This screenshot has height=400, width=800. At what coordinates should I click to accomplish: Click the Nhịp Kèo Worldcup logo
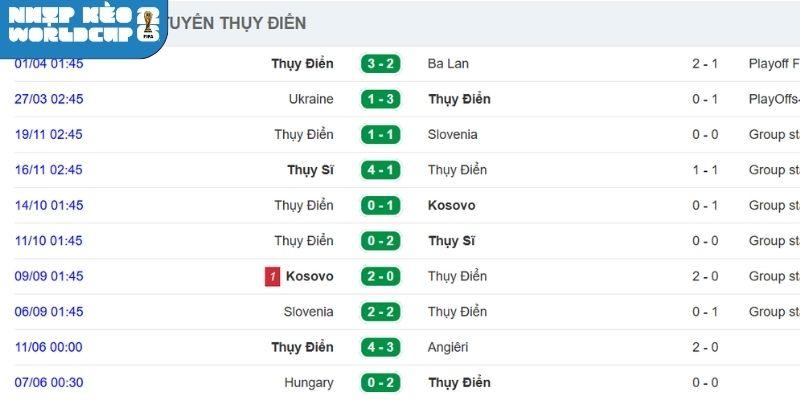point(82,26)
